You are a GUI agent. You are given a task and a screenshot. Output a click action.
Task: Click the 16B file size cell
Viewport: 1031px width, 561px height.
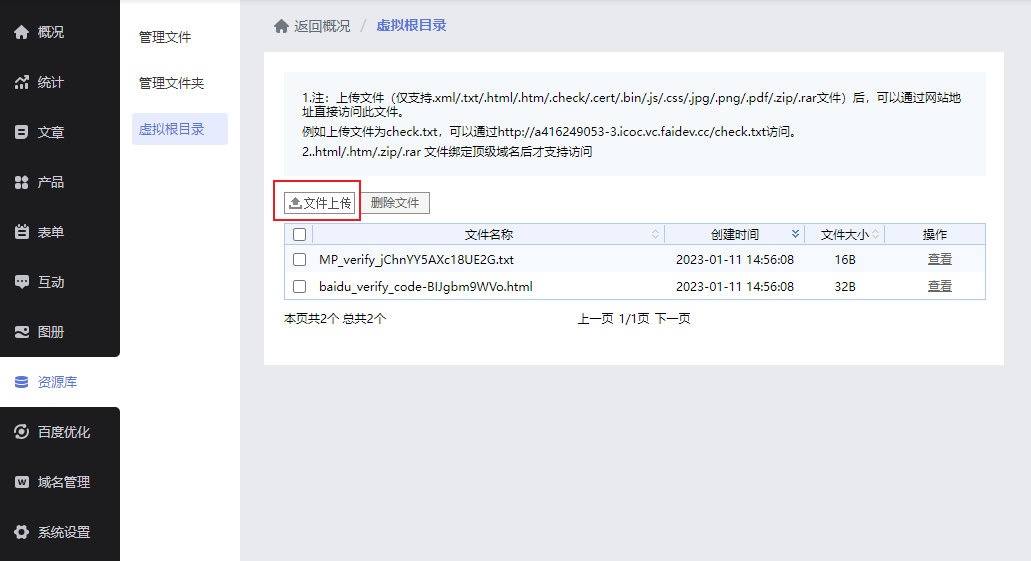[845, 260]
